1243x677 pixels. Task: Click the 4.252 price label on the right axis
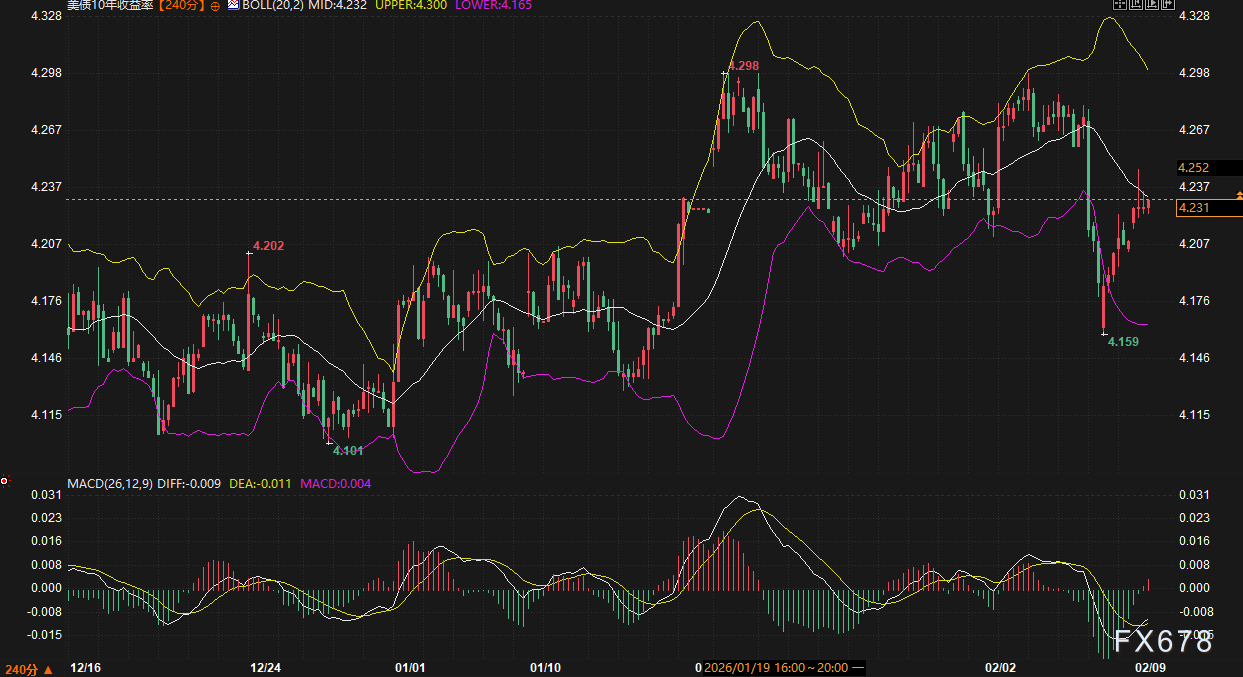click(1195, 168)
